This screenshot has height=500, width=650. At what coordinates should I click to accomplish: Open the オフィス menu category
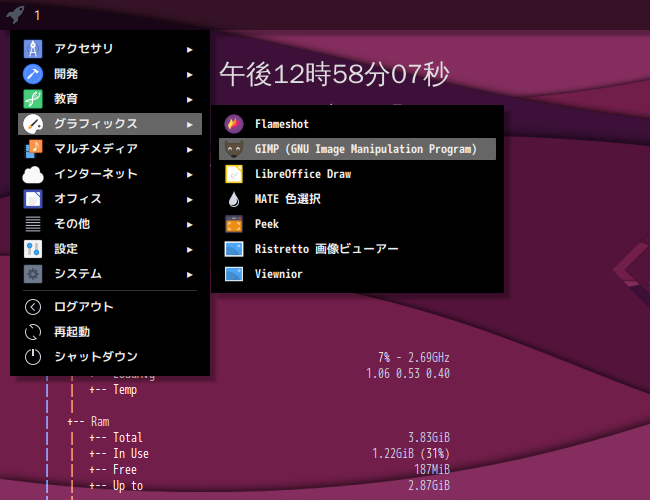tap(110, 199)
